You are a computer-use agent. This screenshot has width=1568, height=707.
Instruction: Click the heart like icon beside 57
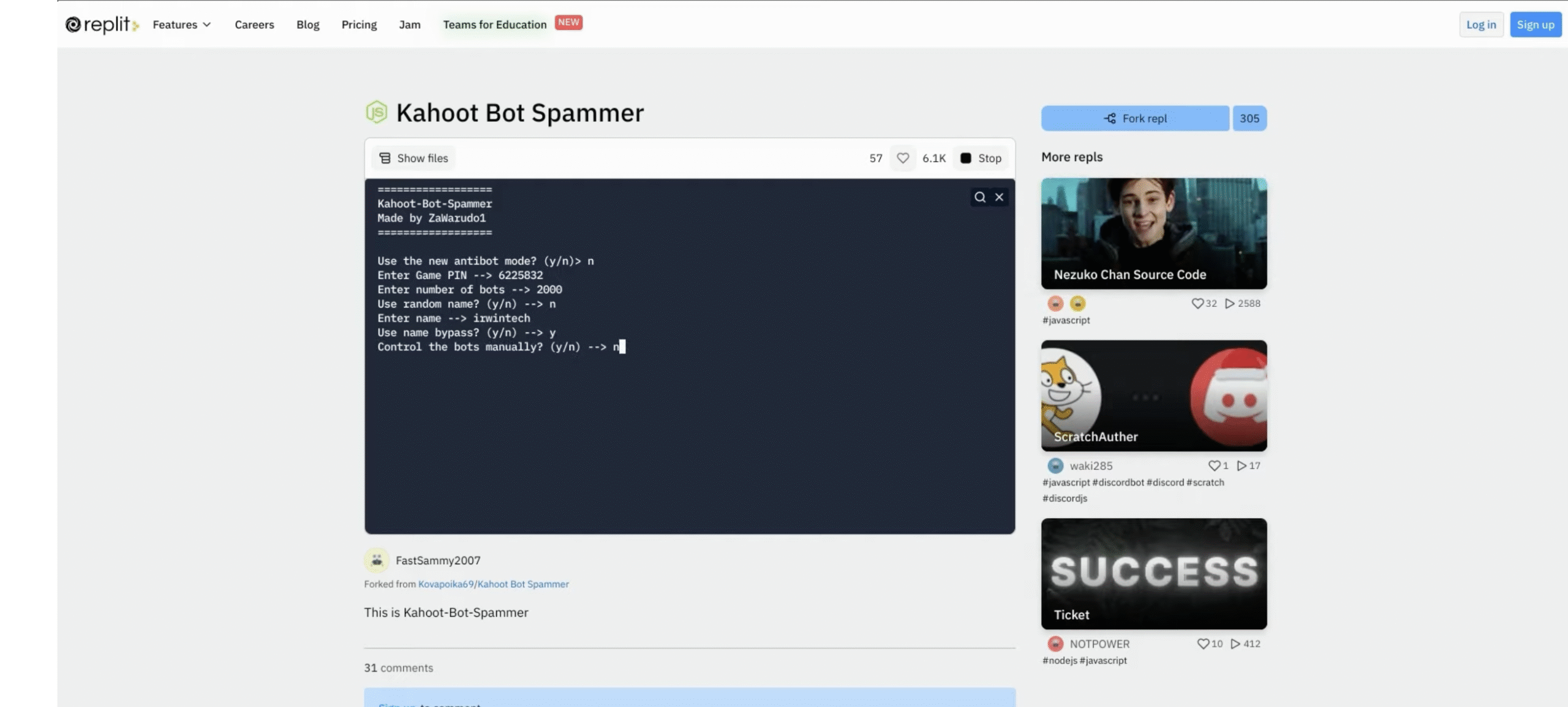click(902, 158)
